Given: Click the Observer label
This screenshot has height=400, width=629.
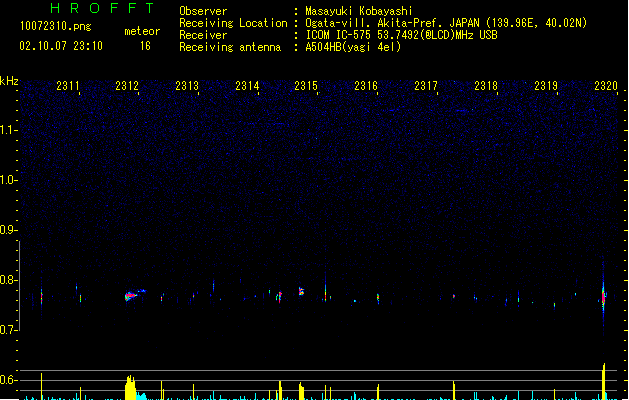Looking at the screenshot, I should tap(203, 11).
